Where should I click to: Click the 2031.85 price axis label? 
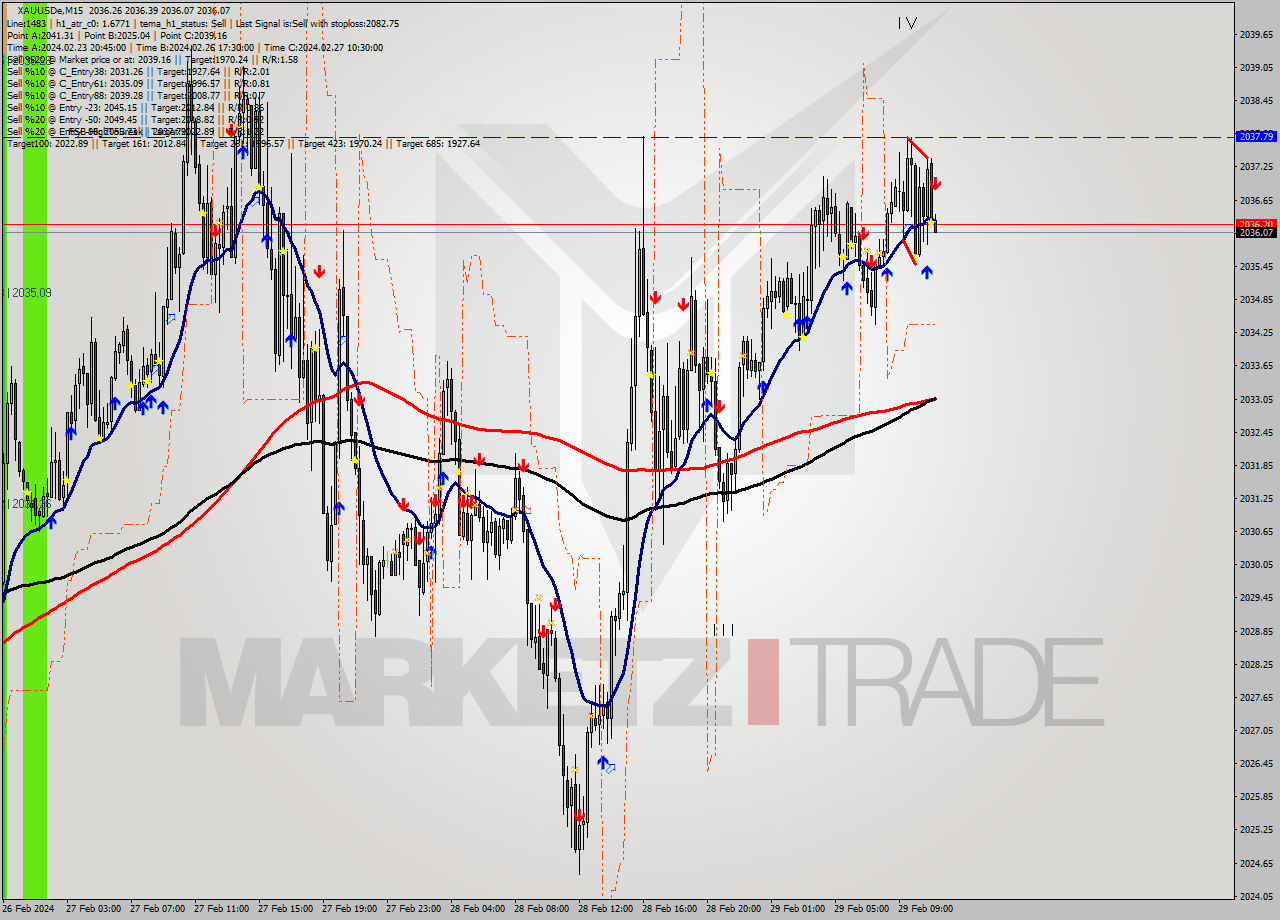pyautogui.click(x=1256, y=465)
